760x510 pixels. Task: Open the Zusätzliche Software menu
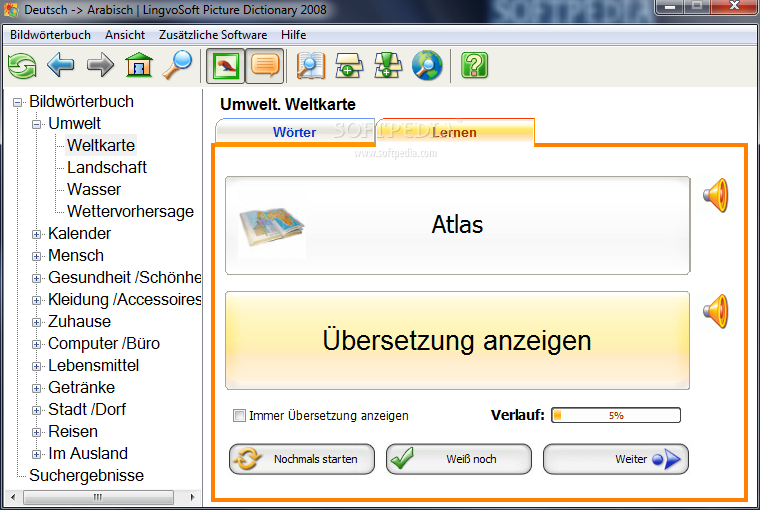pos(213,35)
